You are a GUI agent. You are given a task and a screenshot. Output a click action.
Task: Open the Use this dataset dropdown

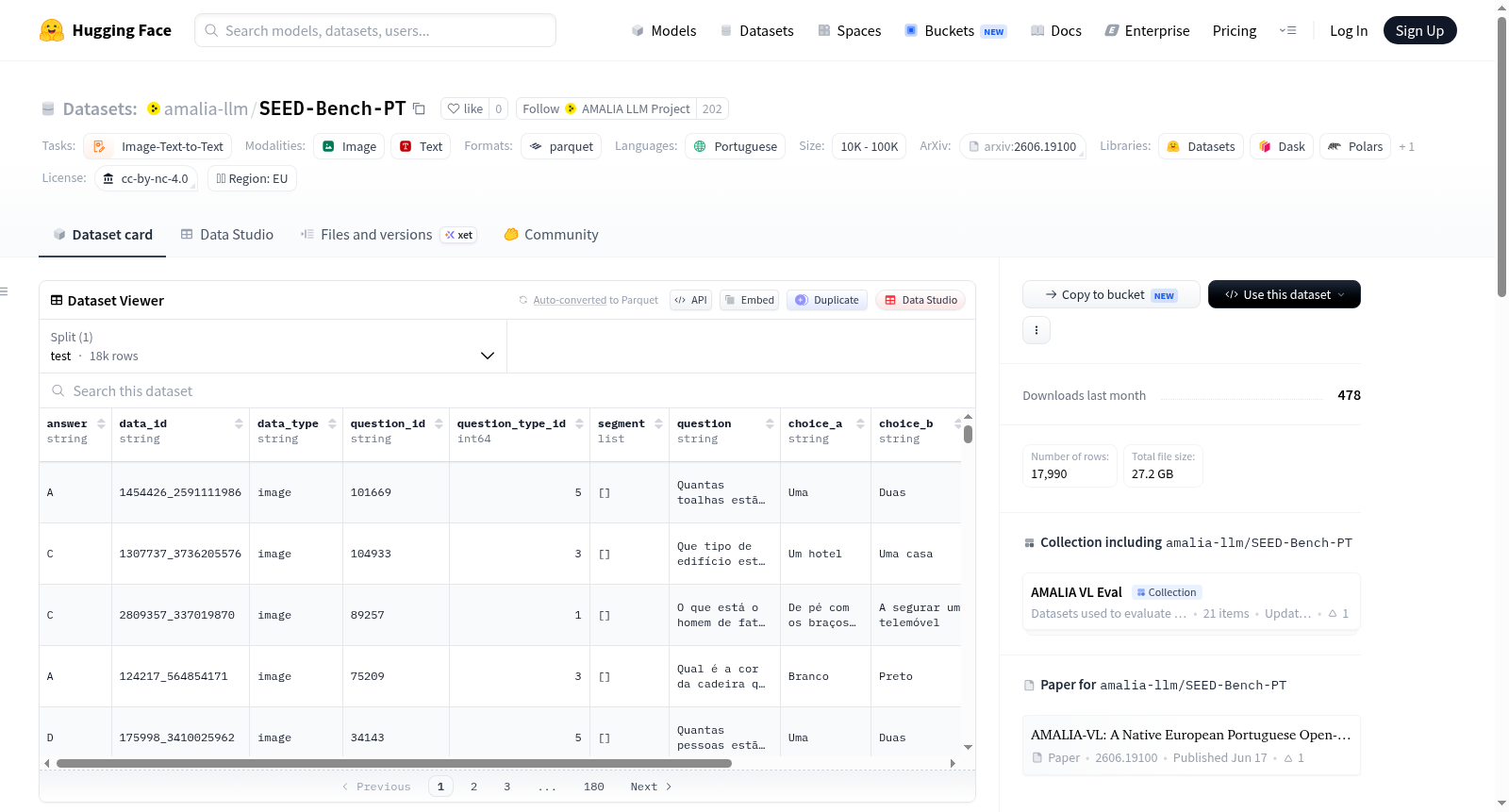click(x=1285, y=294)
